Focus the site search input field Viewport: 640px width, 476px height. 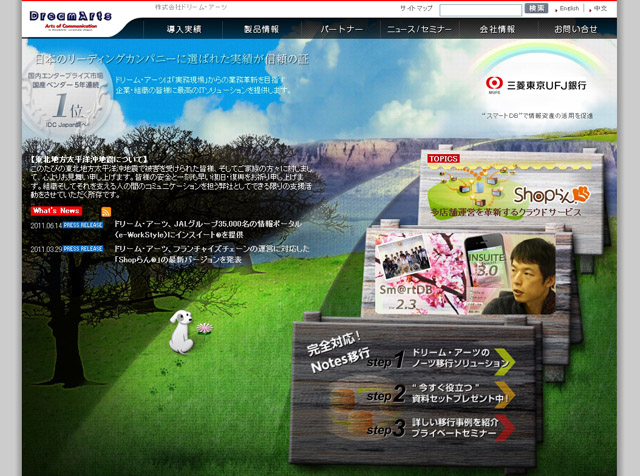tap(480, 9)
